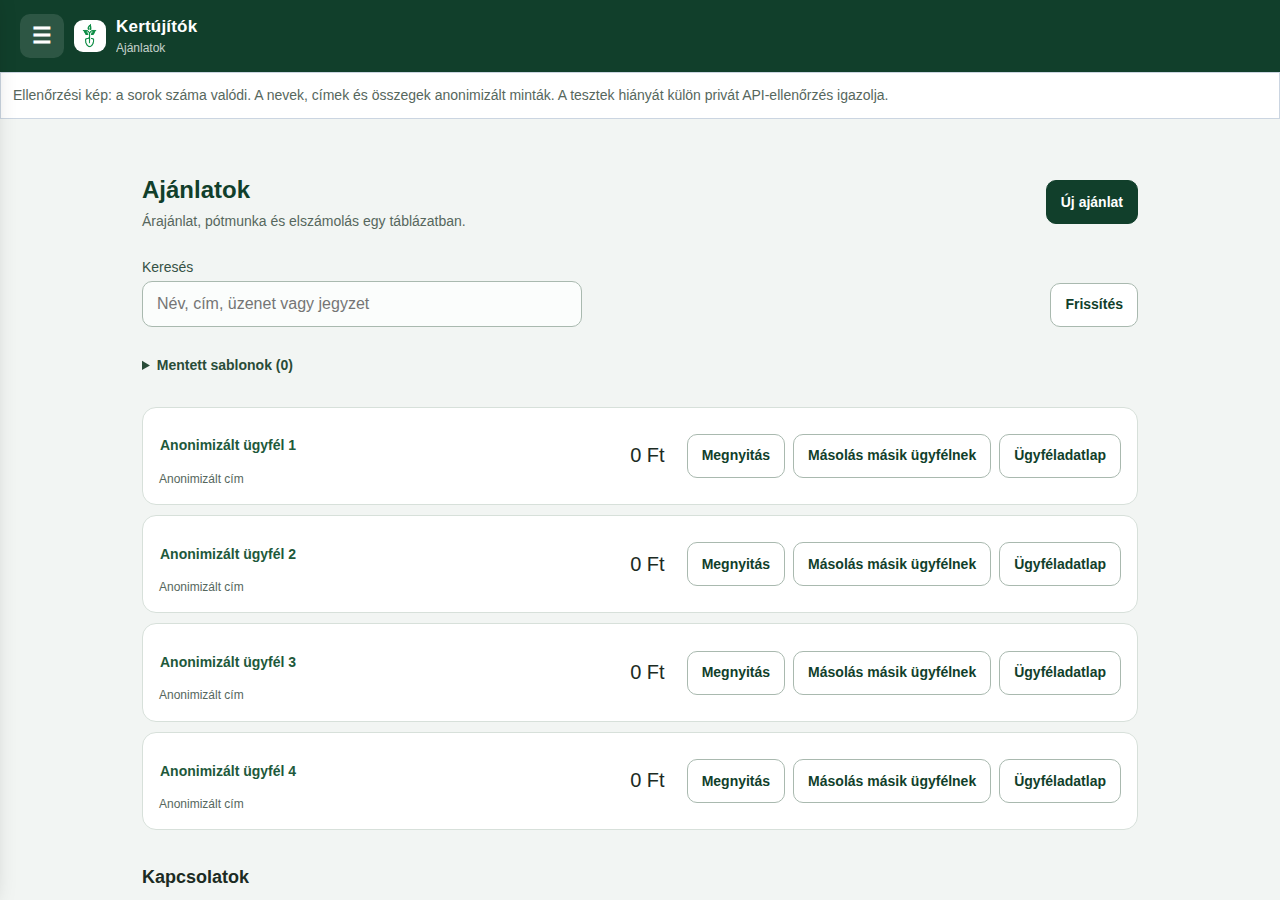Copy Anonimizált ügyfél 3 offer to another client
The height and width of the screenshot is (900, 1280).
tap(892, 672)
